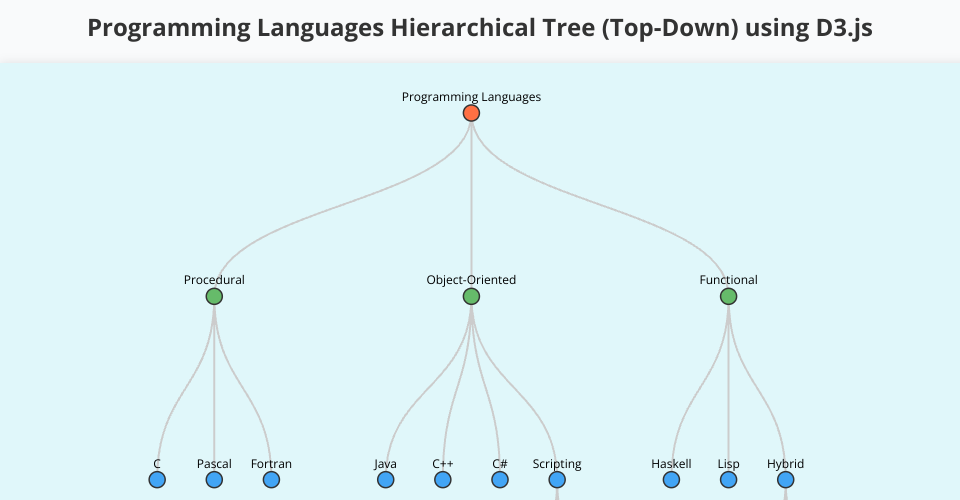Select the C++ node circle
Viewport: 960px width, 500px height.
click(x=443, y=480)
